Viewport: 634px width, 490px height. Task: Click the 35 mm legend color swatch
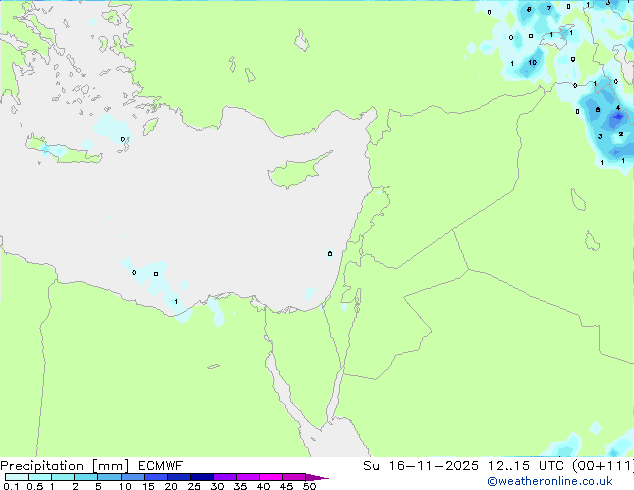tap(247, 477)
